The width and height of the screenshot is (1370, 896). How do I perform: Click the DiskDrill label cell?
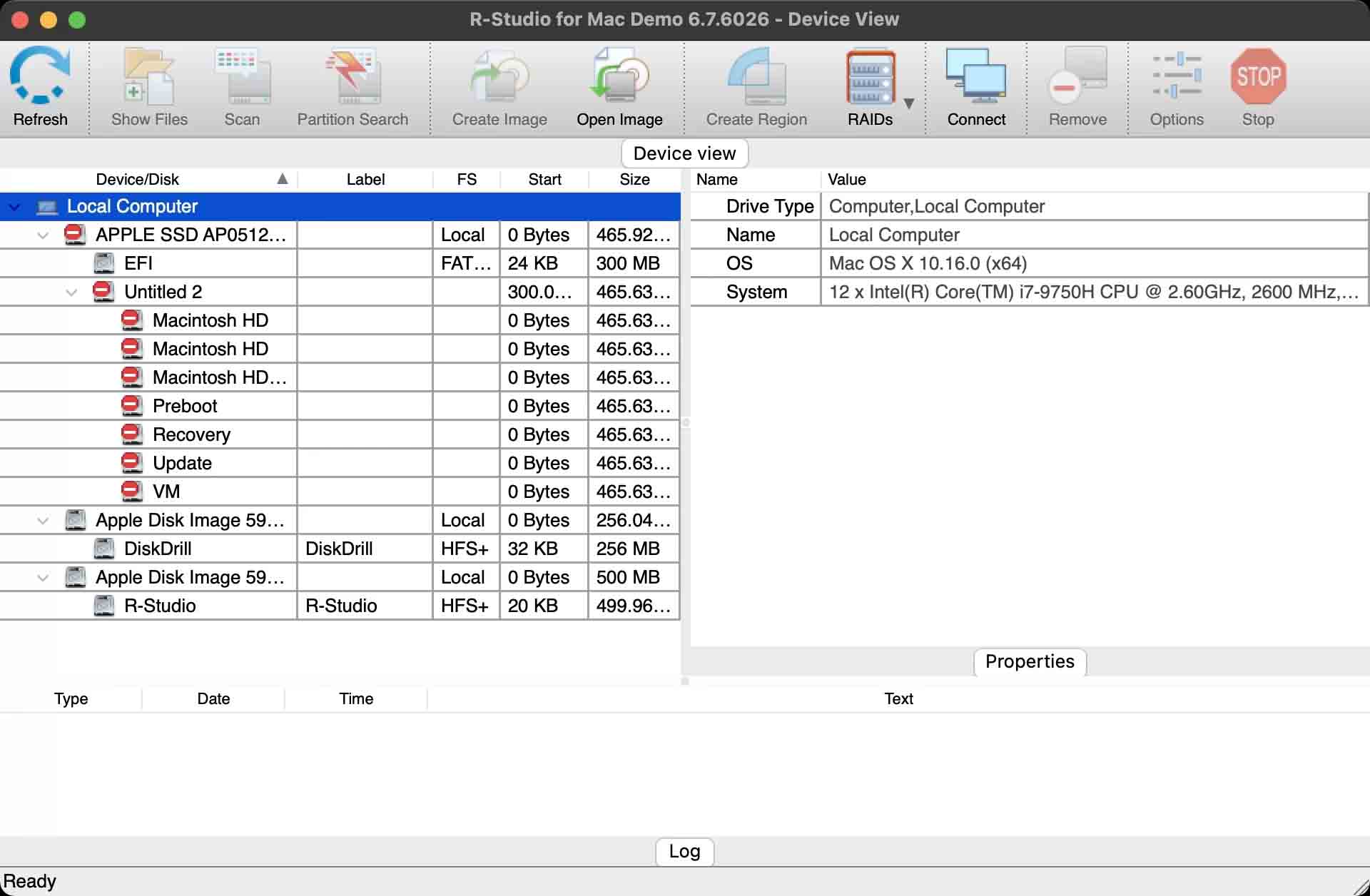(365, 549)
